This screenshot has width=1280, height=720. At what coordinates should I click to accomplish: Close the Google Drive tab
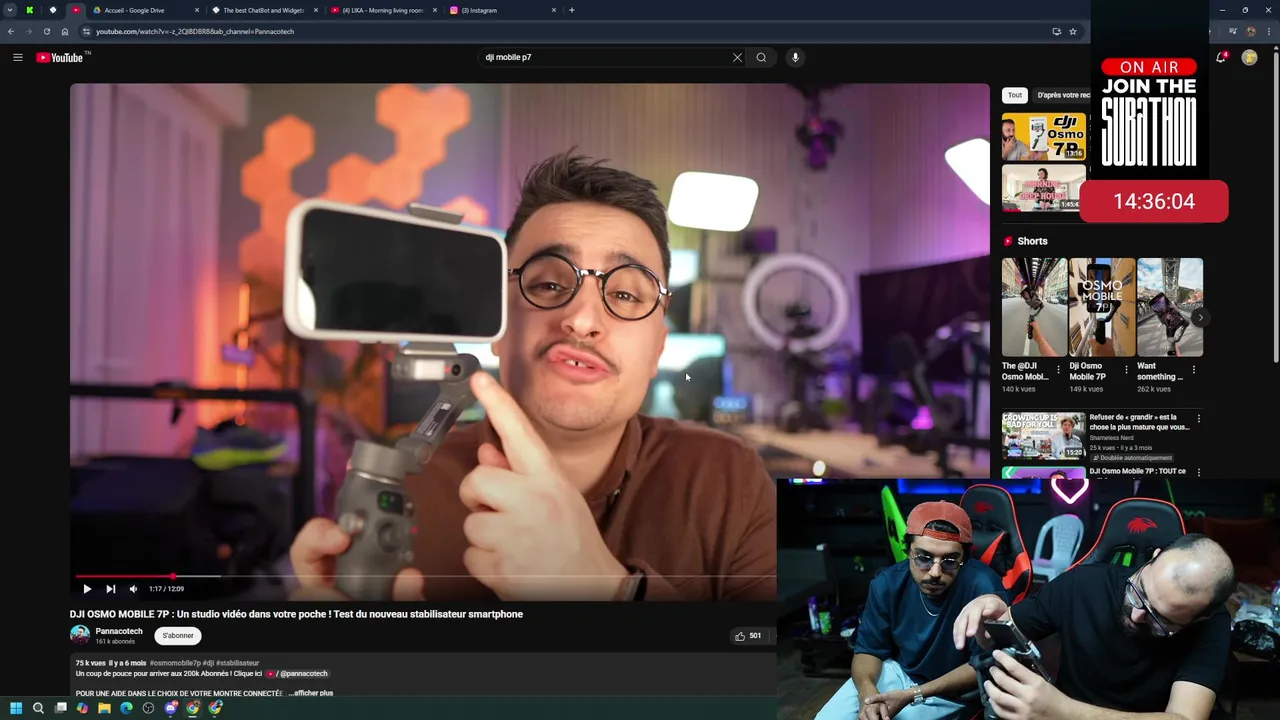197,10
